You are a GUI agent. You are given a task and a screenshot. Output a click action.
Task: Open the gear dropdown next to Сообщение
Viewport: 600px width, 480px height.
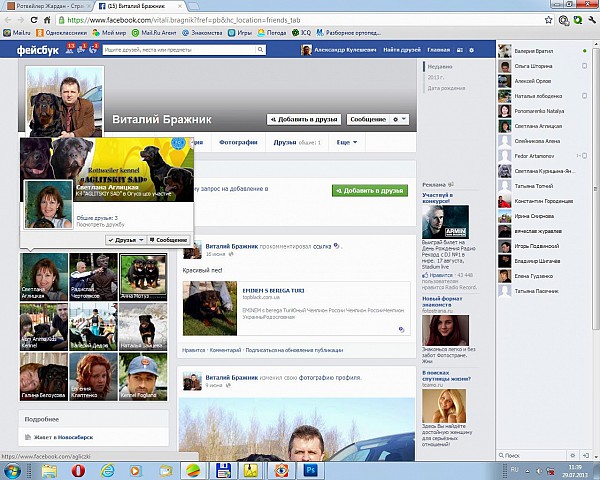coord(399,119)
